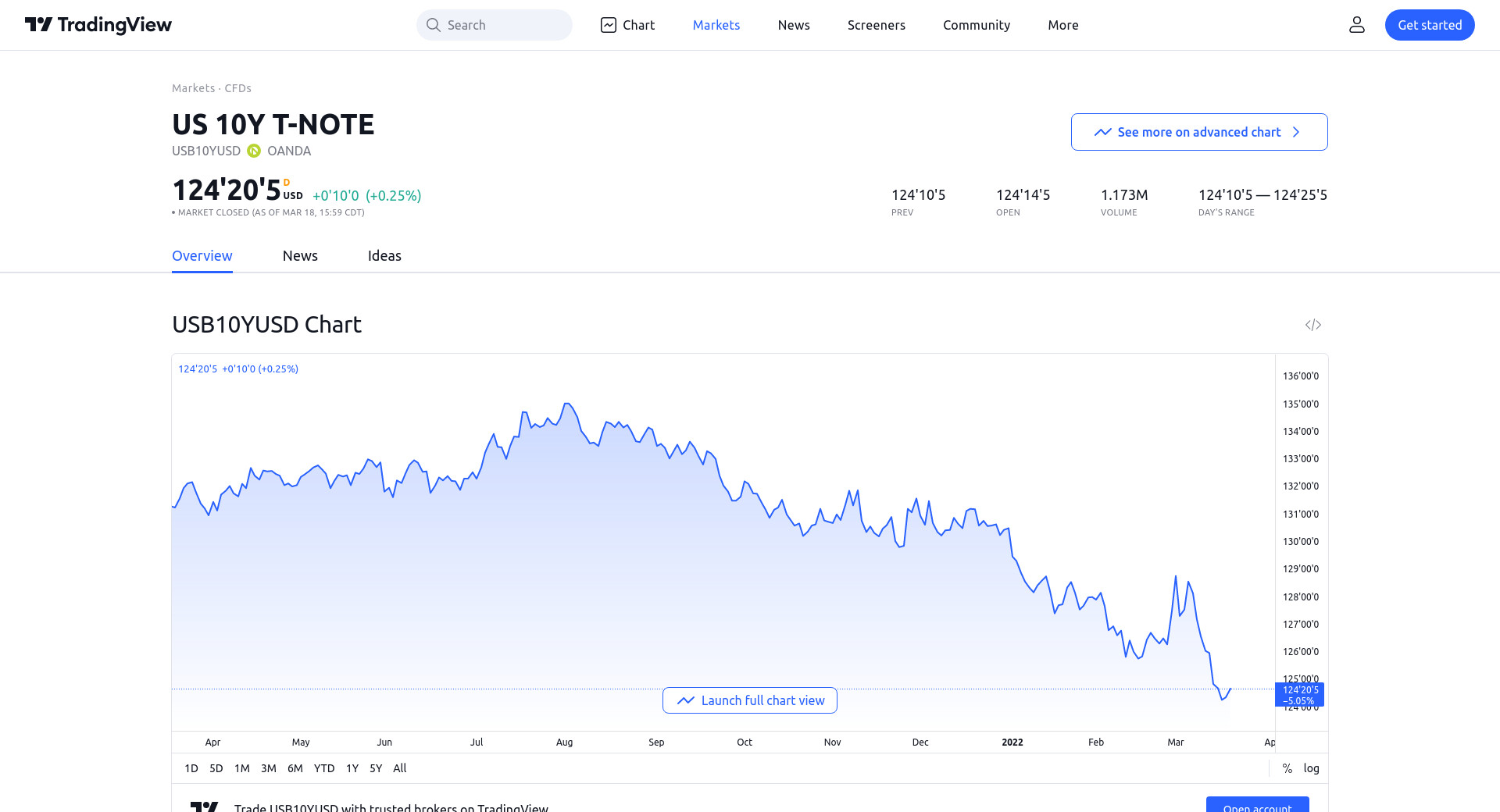Switch to the Ideas tab

[x=384, y=256]
